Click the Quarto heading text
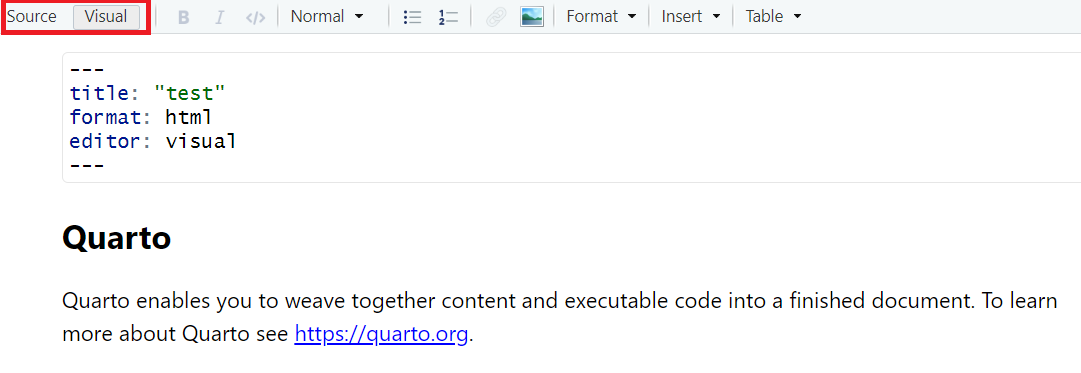The height and width of the screenshot is (373, 1081). click(116, 239)
